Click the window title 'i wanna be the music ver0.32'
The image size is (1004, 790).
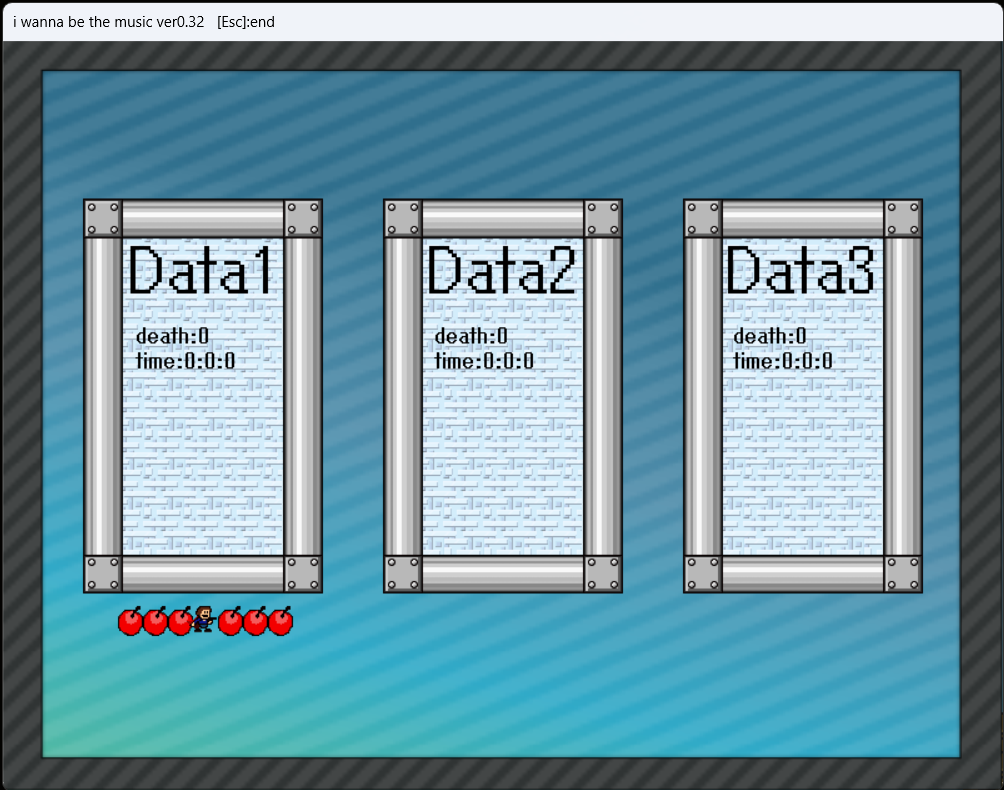[x=108, y=22]
